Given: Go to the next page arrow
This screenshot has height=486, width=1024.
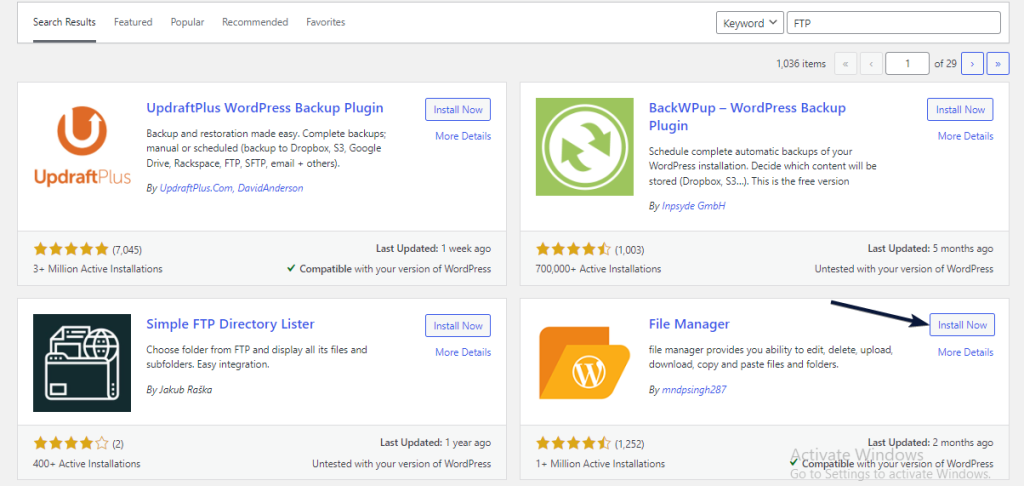Looking at the screenshot, I should 972,64.
